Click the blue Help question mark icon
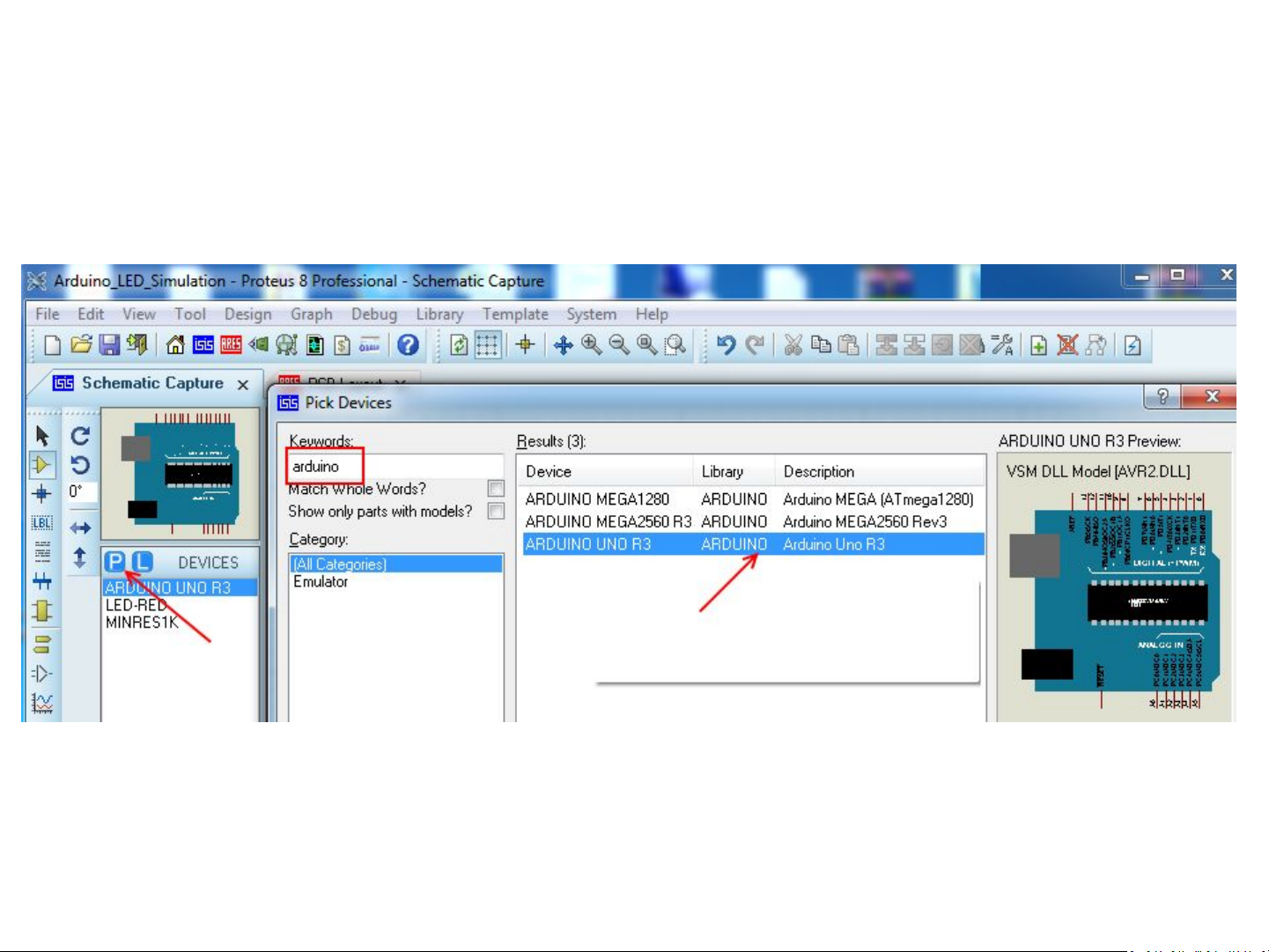This screenshot has width=1269, height=952. tap(408, 345)
